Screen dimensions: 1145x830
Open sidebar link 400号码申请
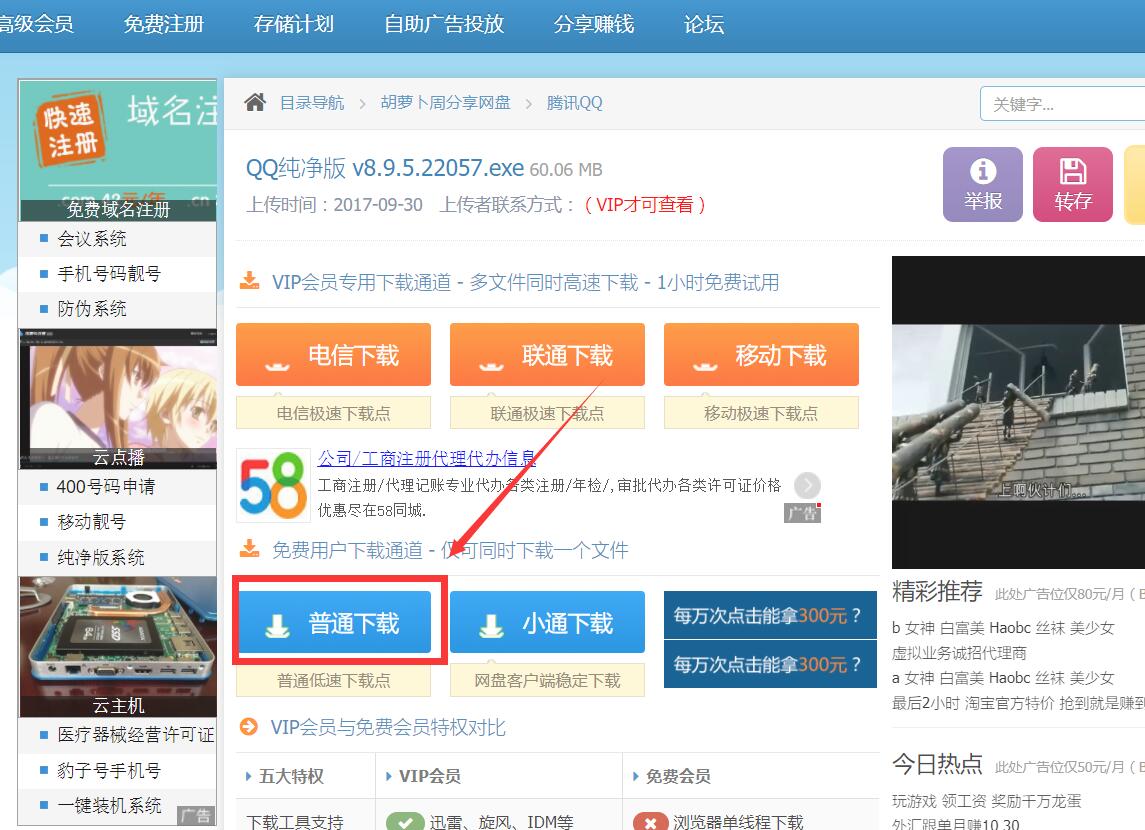pos(106,486)
